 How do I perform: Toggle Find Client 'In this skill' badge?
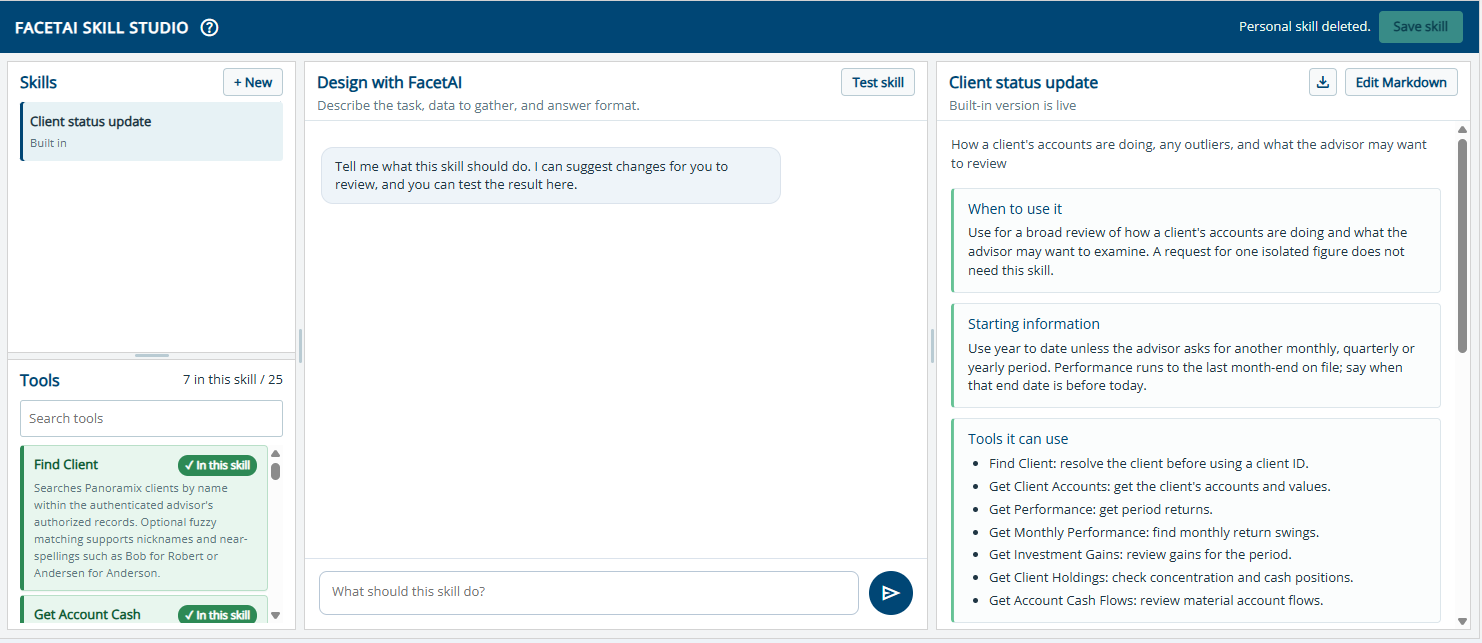[217, 465]
